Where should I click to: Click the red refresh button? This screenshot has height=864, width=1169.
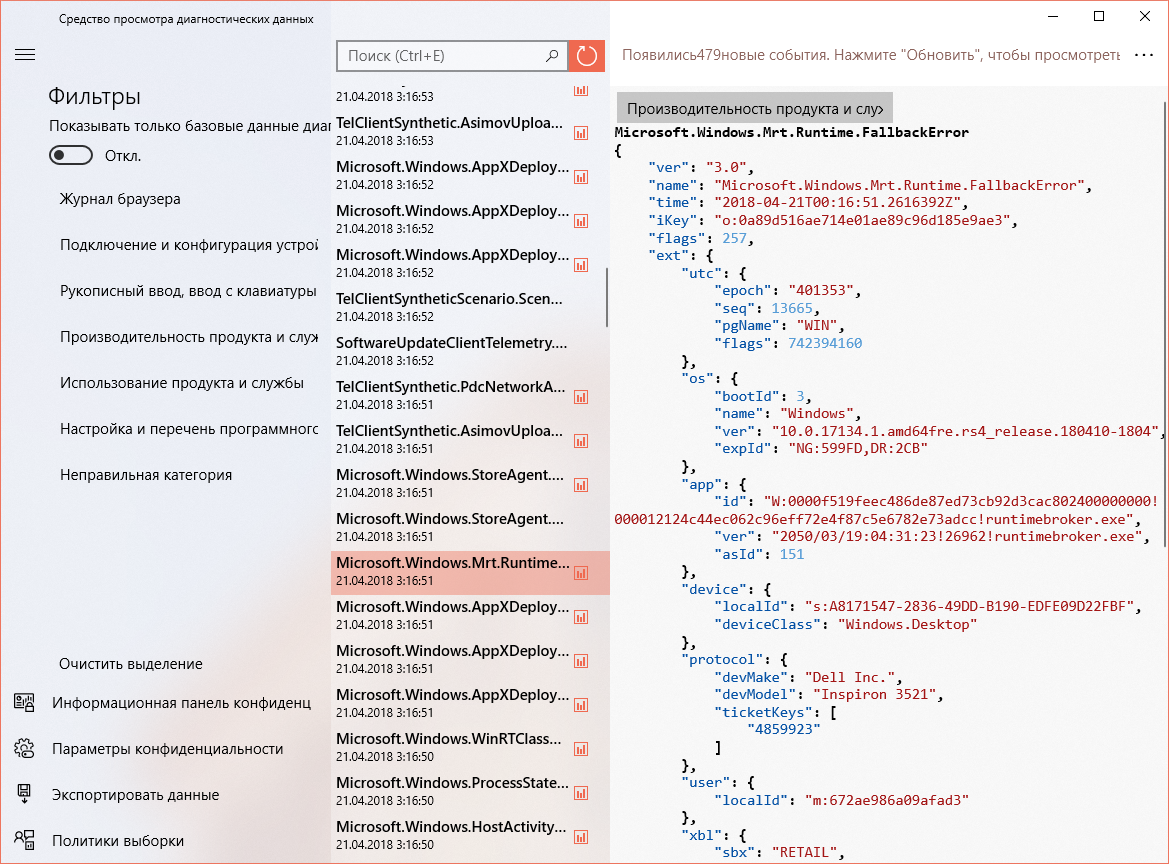pos(587,56)
